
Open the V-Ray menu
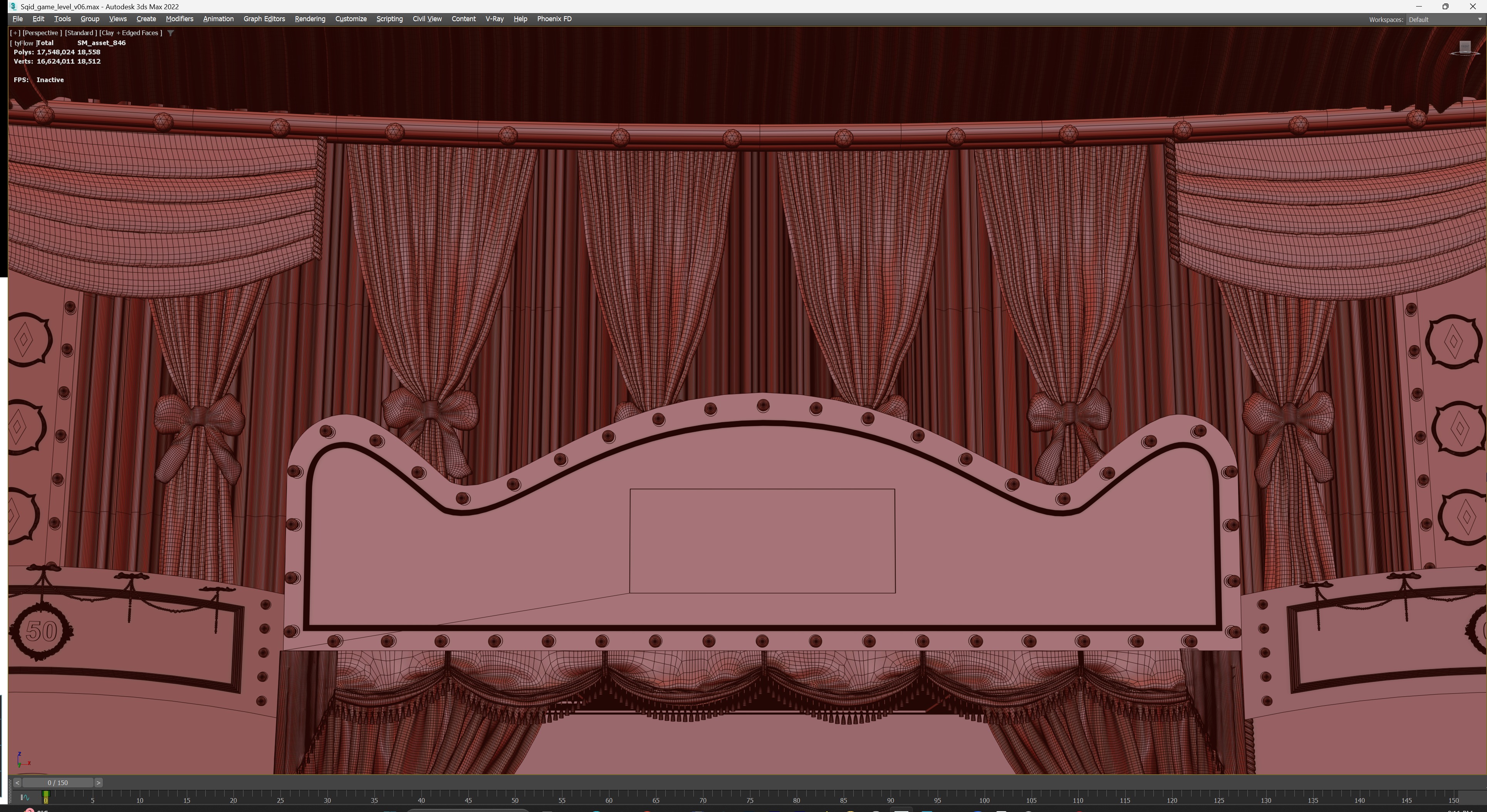click(x=493, y=19)
